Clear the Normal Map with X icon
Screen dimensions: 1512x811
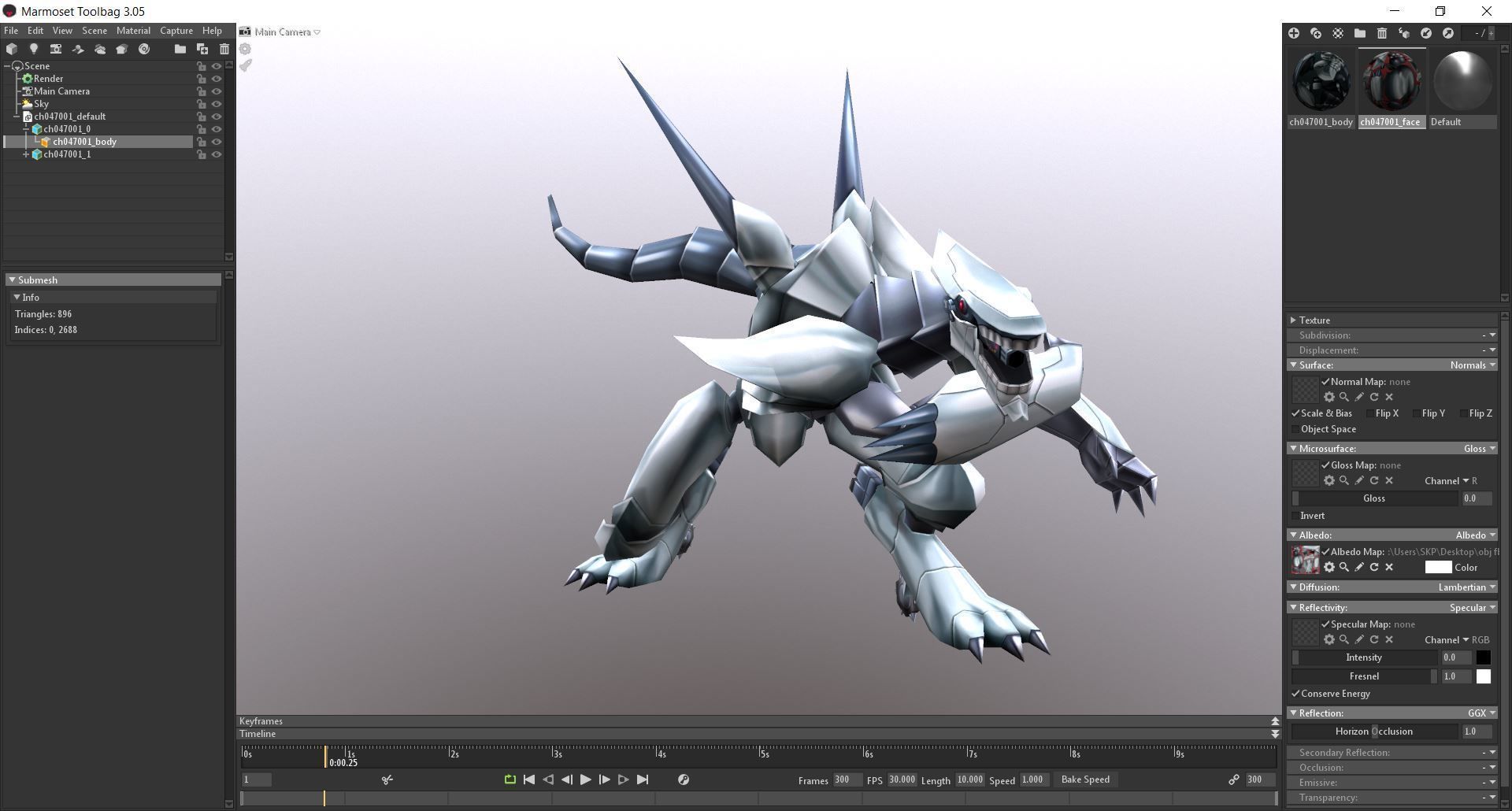pos(1389,397)
